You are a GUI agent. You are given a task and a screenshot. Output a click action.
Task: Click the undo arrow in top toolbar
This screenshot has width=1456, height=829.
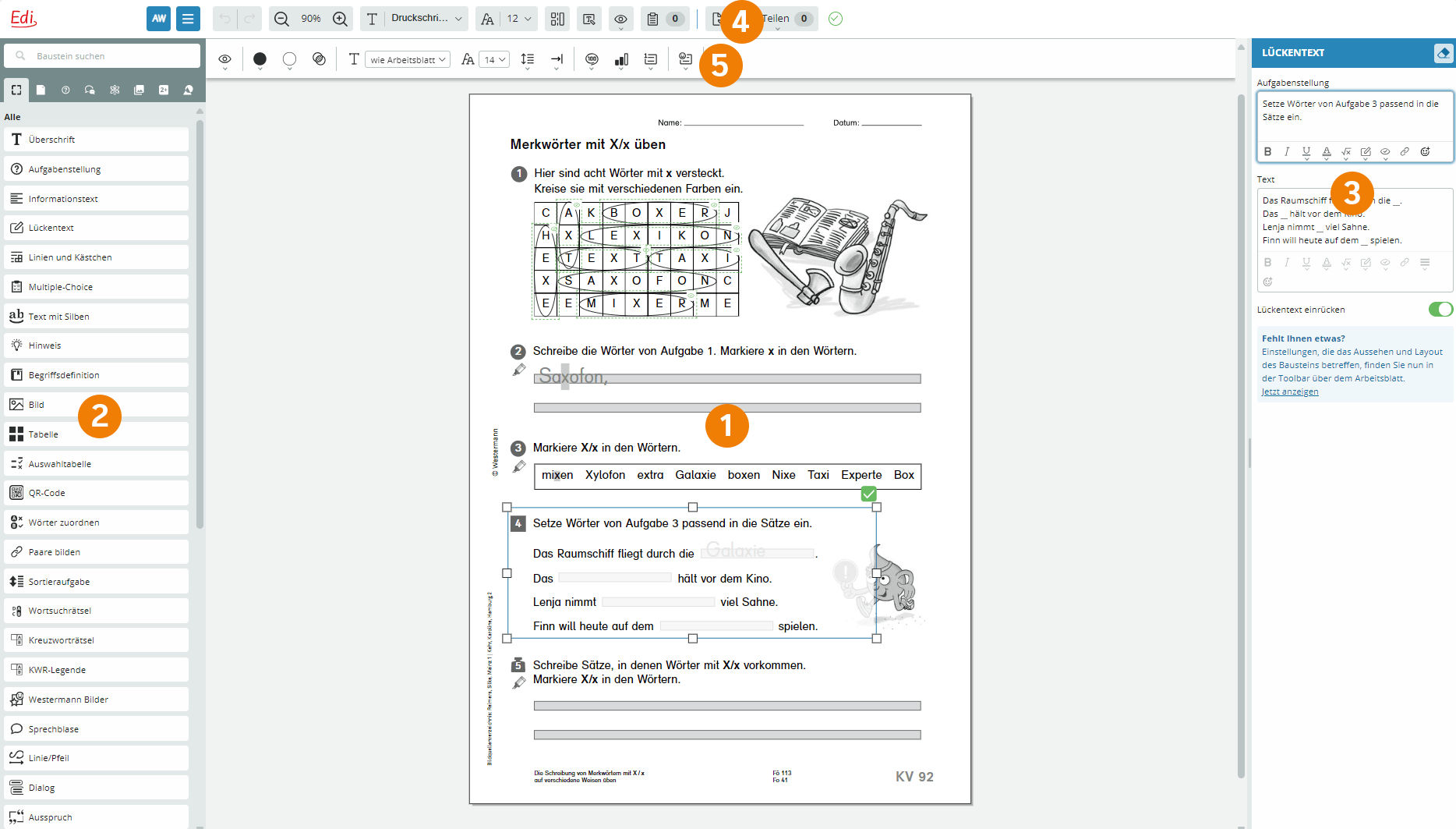click(225, 19)
